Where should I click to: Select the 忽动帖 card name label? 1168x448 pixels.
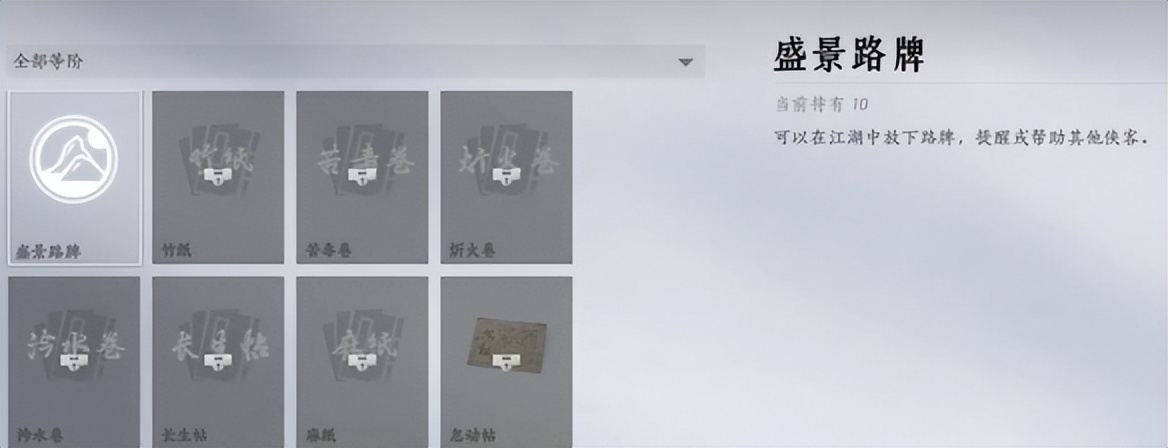click(473, 435)
